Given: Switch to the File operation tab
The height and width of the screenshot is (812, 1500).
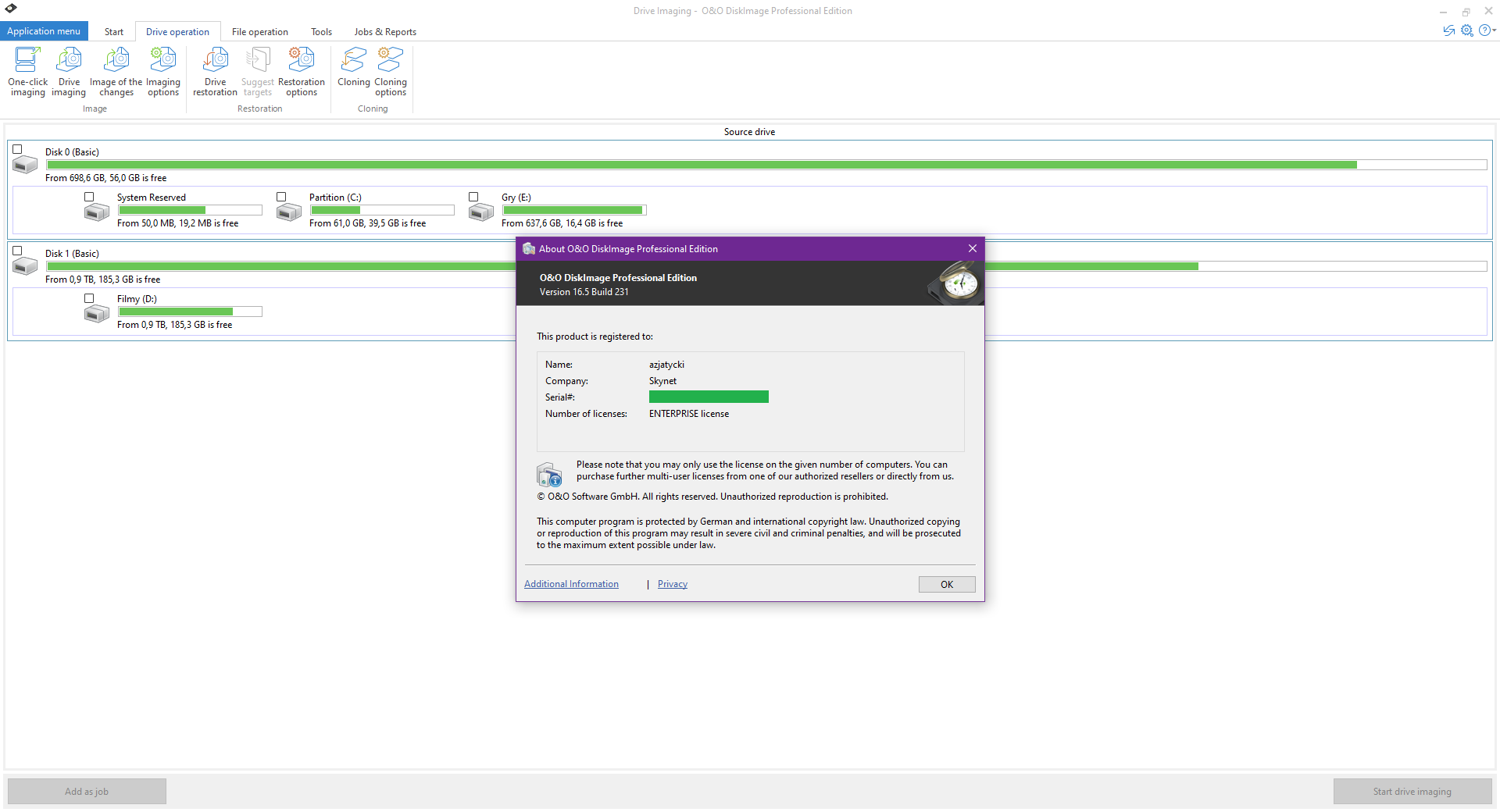Looking at the screenshot, I should click(x=260, y=32).
